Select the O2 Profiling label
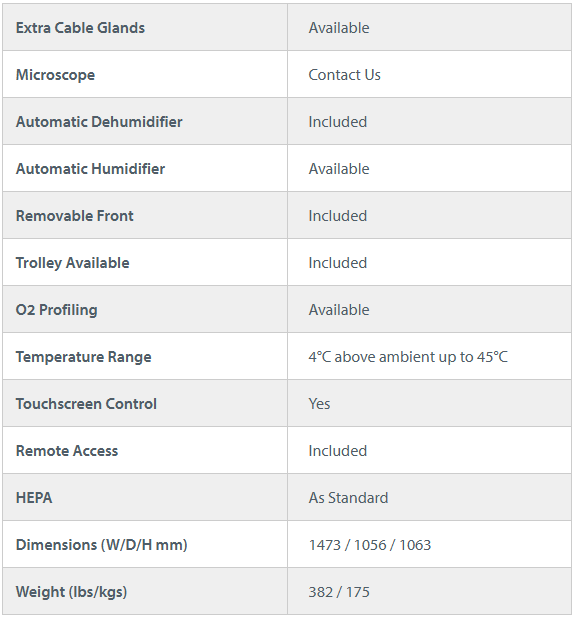The height and width of the screenshot is (619, 576). [x=56, y=310]
